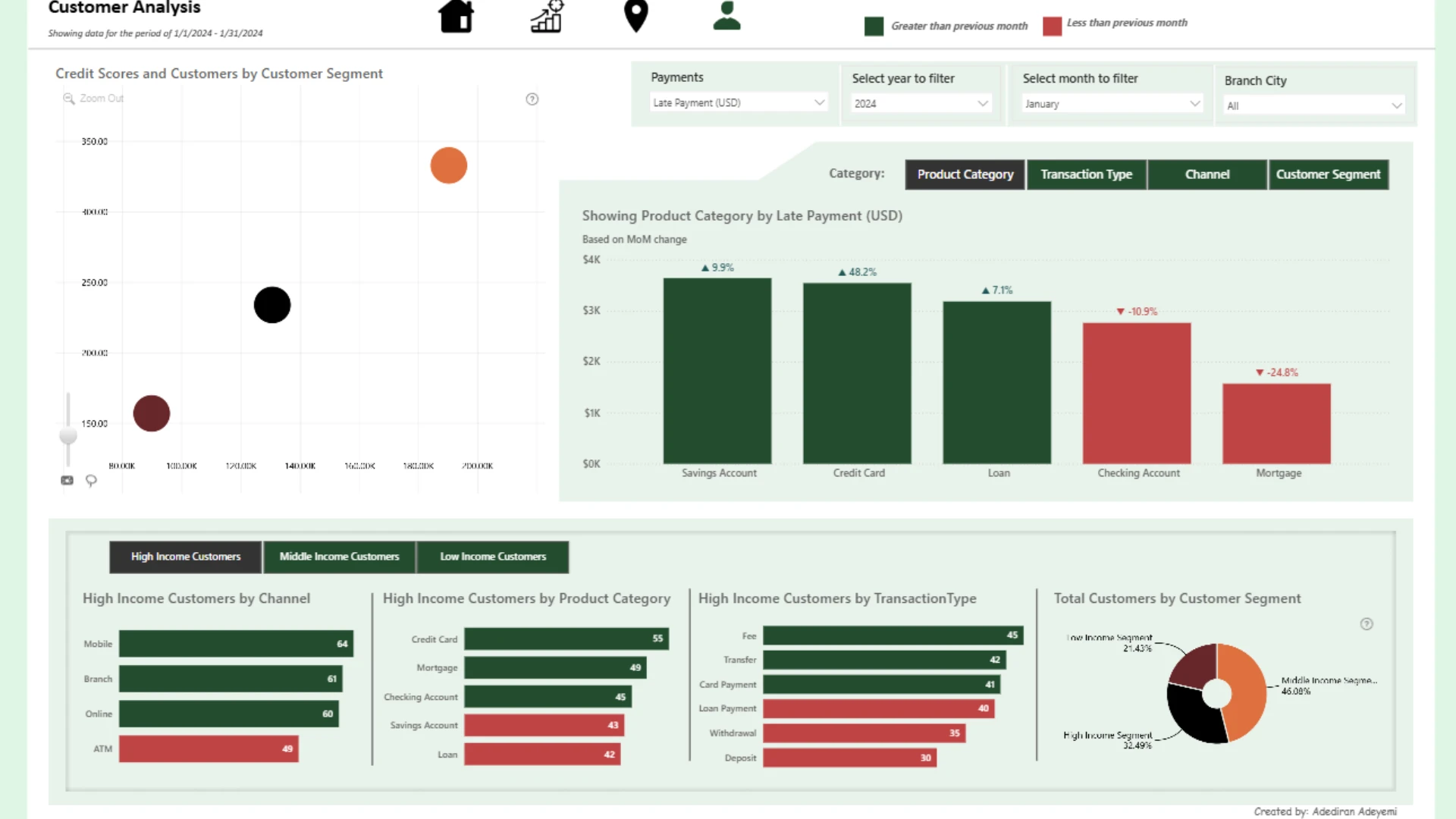The image size is (1456, 819).
Task: Click the 48.2% change label
Action: tap(857, 272)
